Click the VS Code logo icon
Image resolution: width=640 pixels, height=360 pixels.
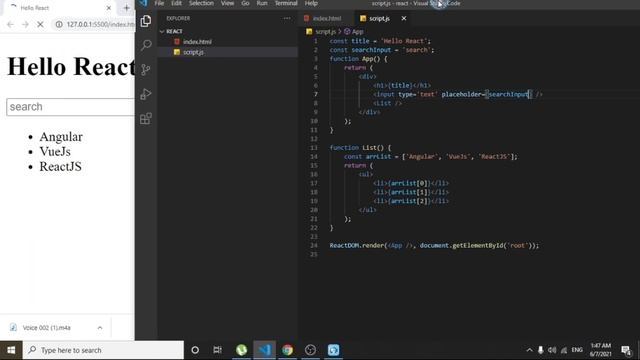click(143, 3)
